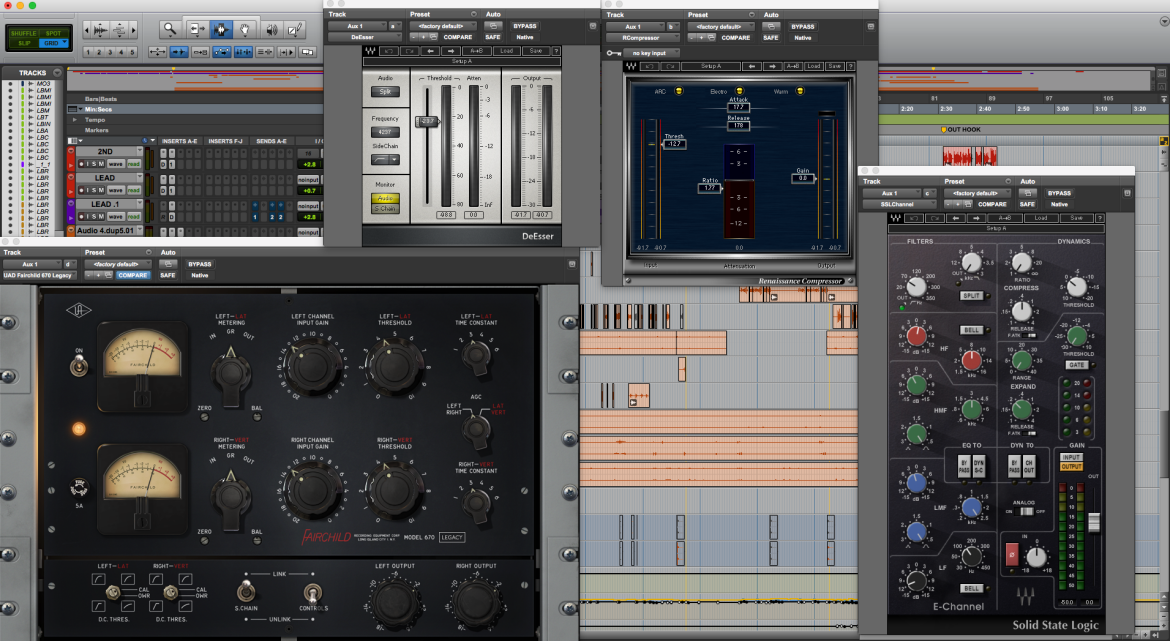Click the right arrow in DeEsser toolbar

(x=452, y=51)
